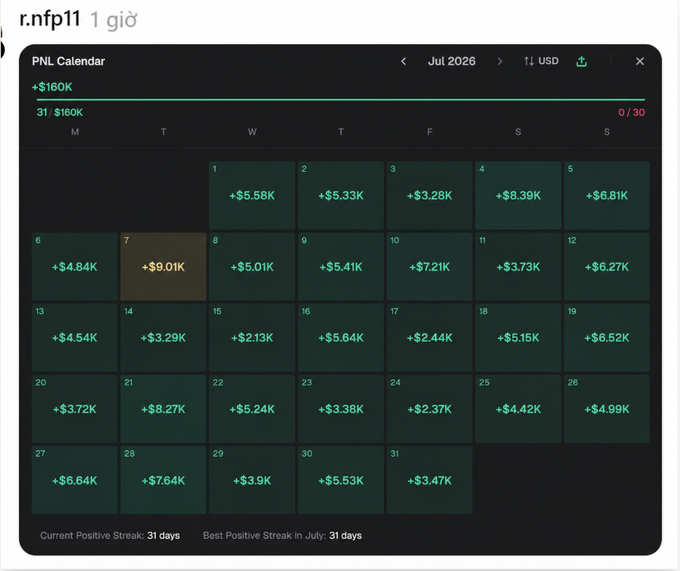Select July 10 cell showing +$7.21K
Image resolution: width=680 pixels, height=571 pixels.
pos(429,266)
